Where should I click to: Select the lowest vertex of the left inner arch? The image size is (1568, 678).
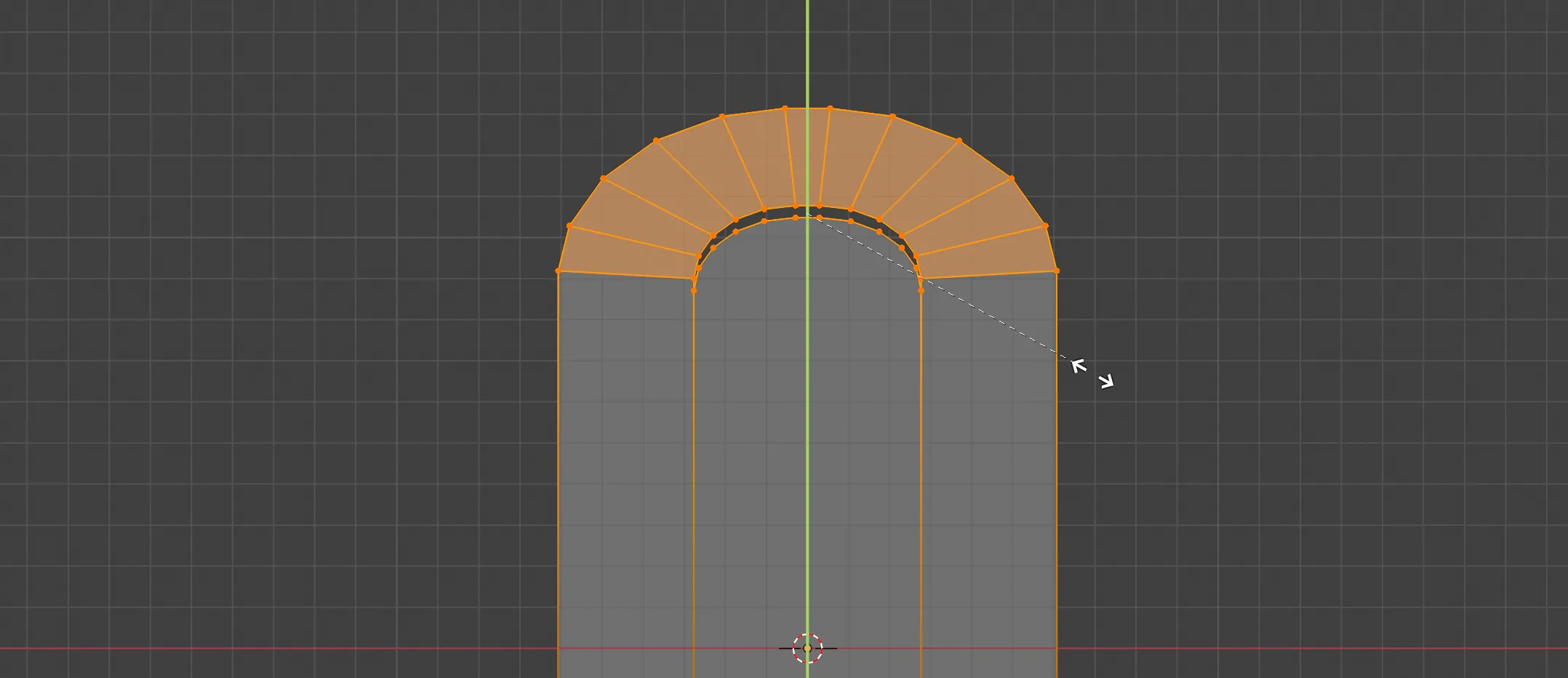pyautogui.click(x=694, y=291)
